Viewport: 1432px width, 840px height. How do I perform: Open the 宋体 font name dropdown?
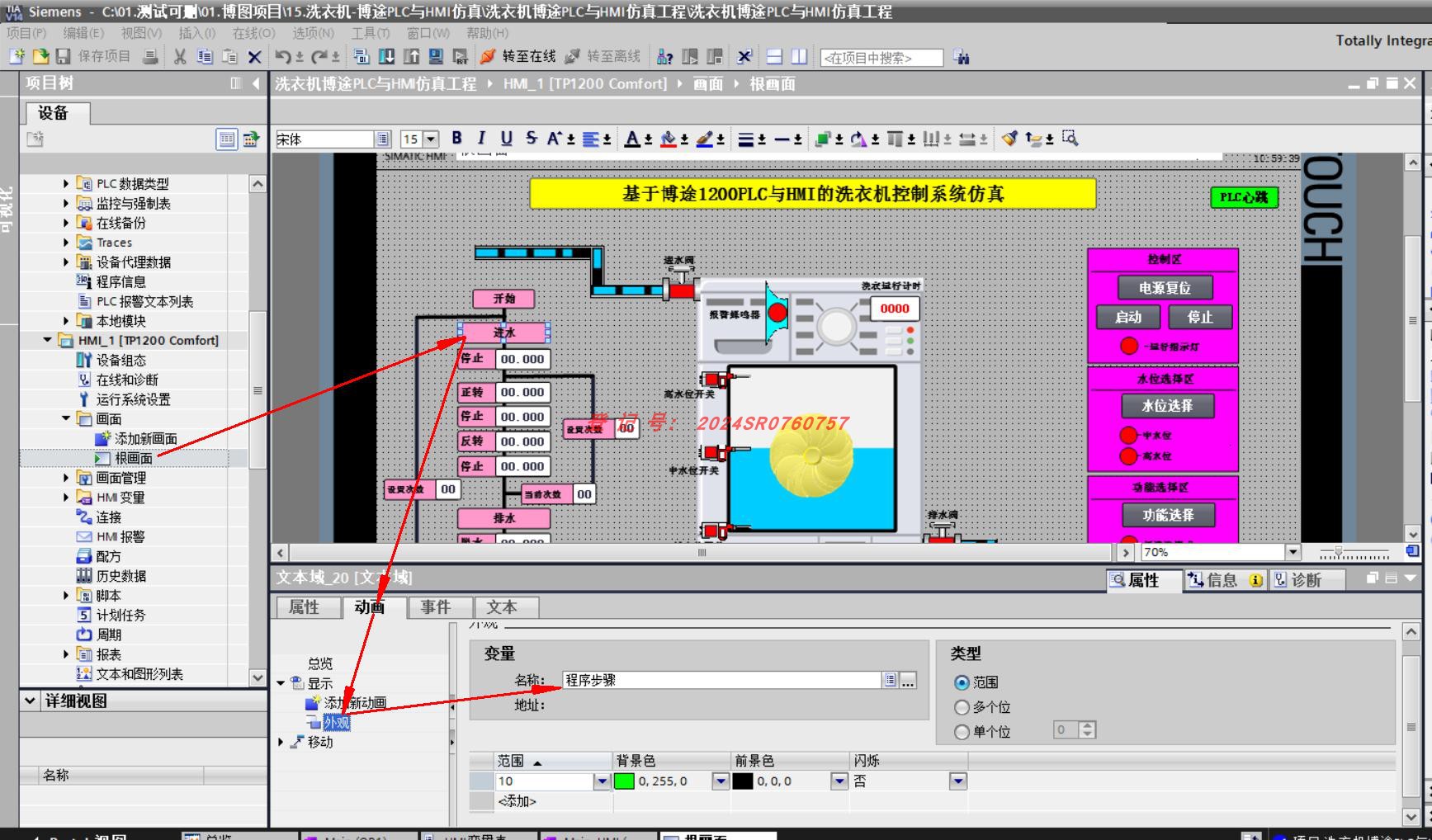[382, 139]
